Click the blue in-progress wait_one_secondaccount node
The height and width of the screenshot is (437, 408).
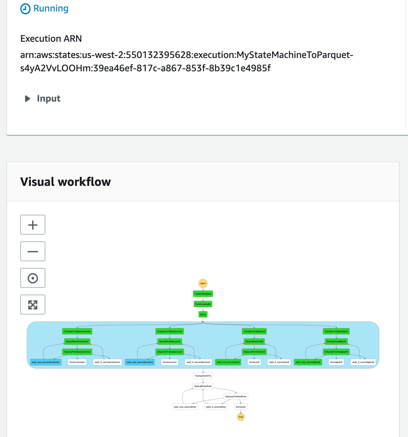tap(140, 362)
